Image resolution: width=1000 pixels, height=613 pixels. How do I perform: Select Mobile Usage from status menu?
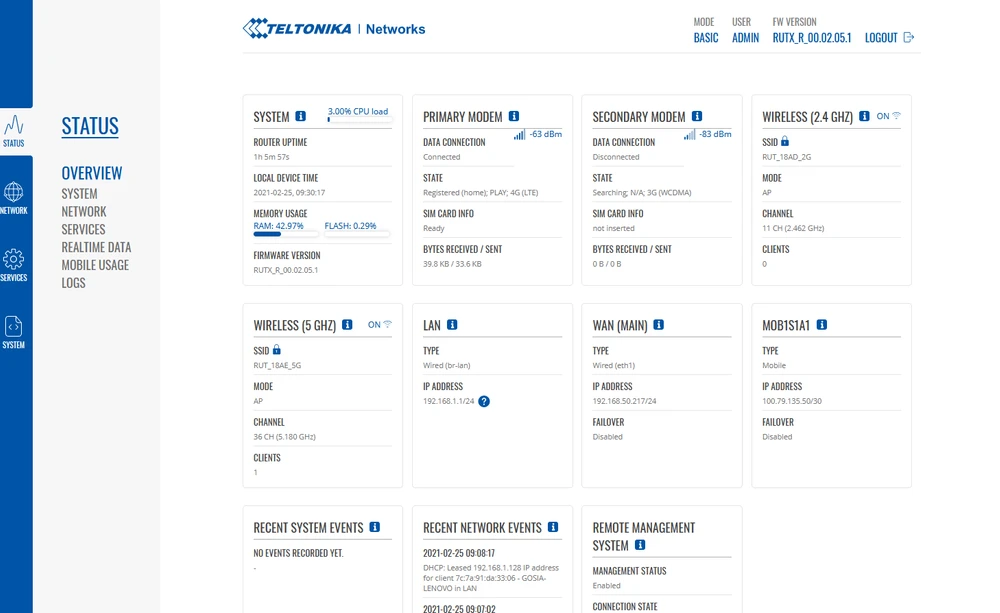pos(95,265)
